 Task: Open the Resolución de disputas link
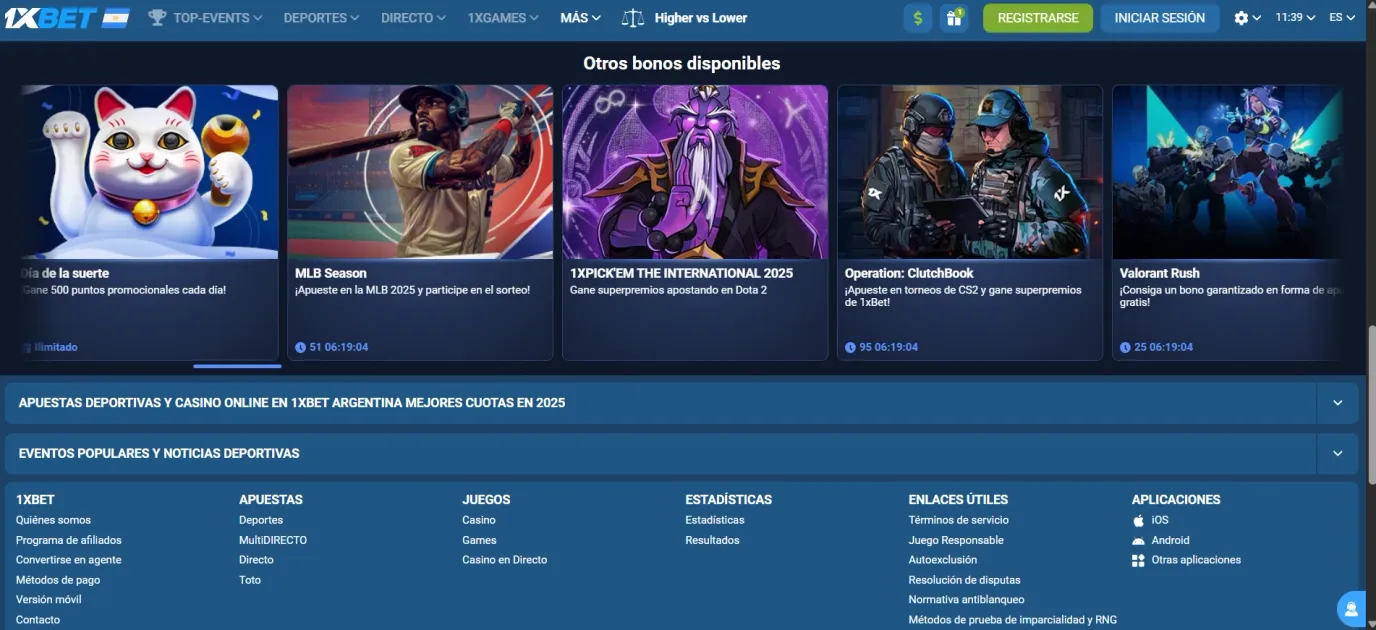[x=965, y=580]
